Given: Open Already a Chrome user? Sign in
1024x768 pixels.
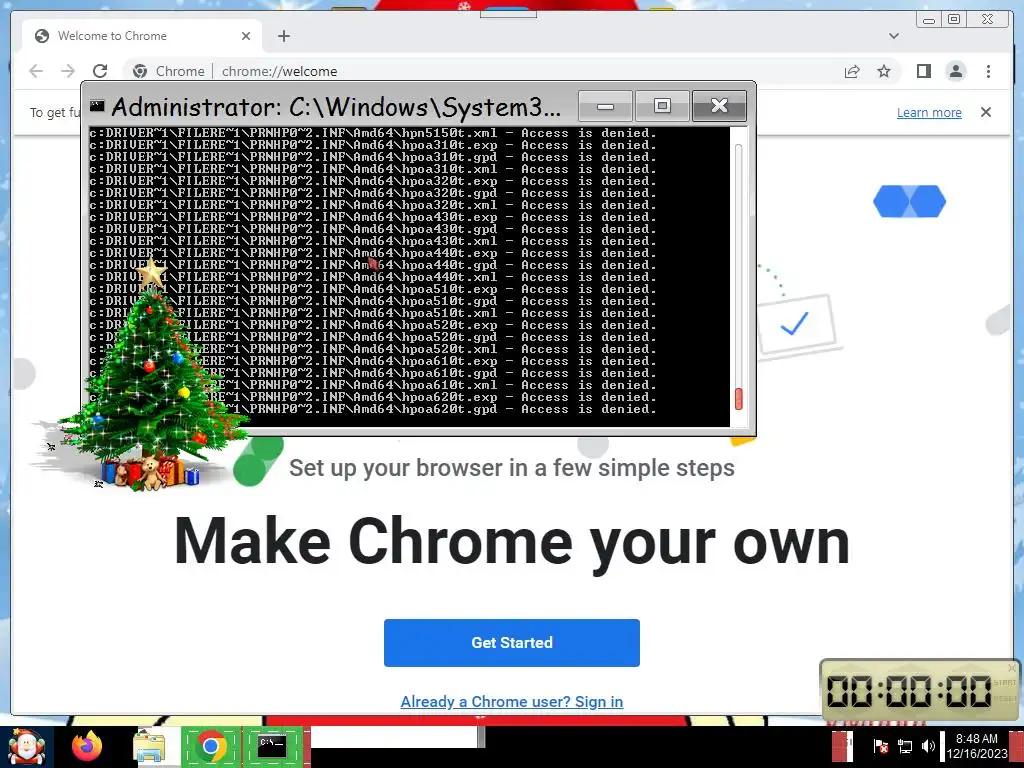Looking at the screenshot, I should [511, 701].
